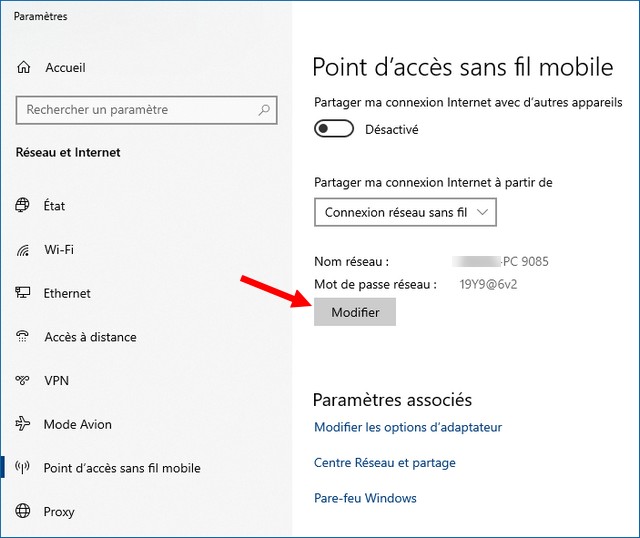640x538 pixels.
Task: Click the Mode Avion airplane icon
Action: point(22,424)
